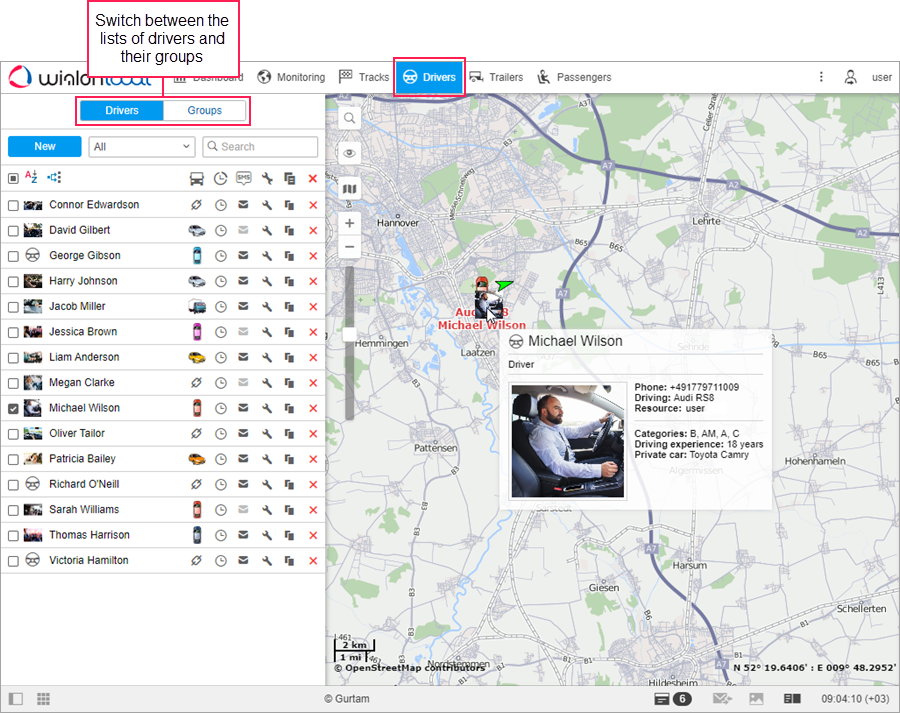Create a new driver with New button
Viewport: 900px width, 713px height.
point(45,146)
